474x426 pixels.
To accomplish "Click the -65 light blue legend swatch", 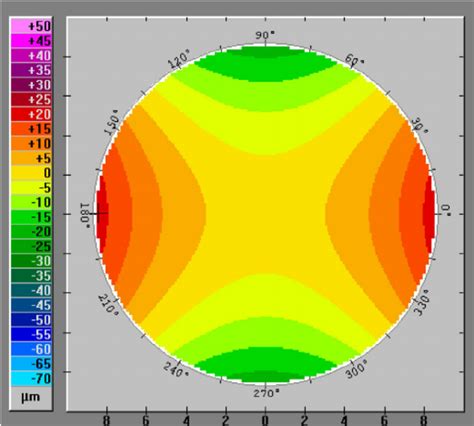I will [31, 363].
